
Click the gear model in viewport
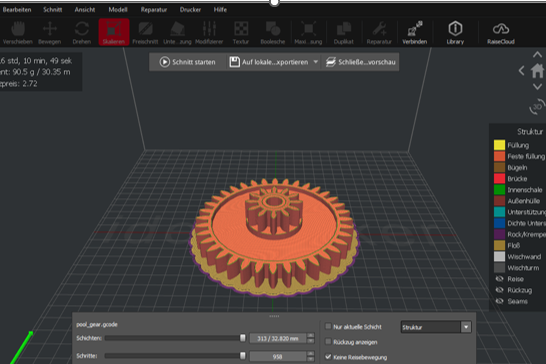click(274, 238)
